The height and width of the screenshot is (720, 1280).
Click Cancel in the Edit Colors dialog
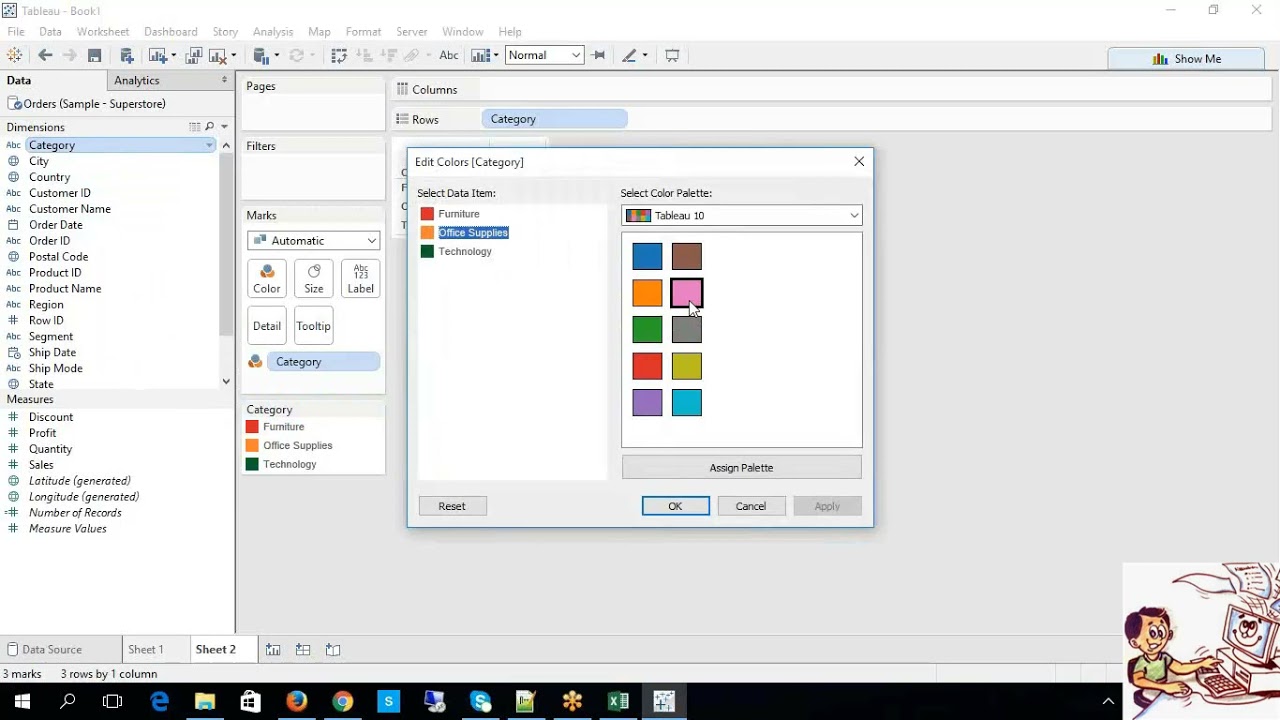[x=751, y=506]
